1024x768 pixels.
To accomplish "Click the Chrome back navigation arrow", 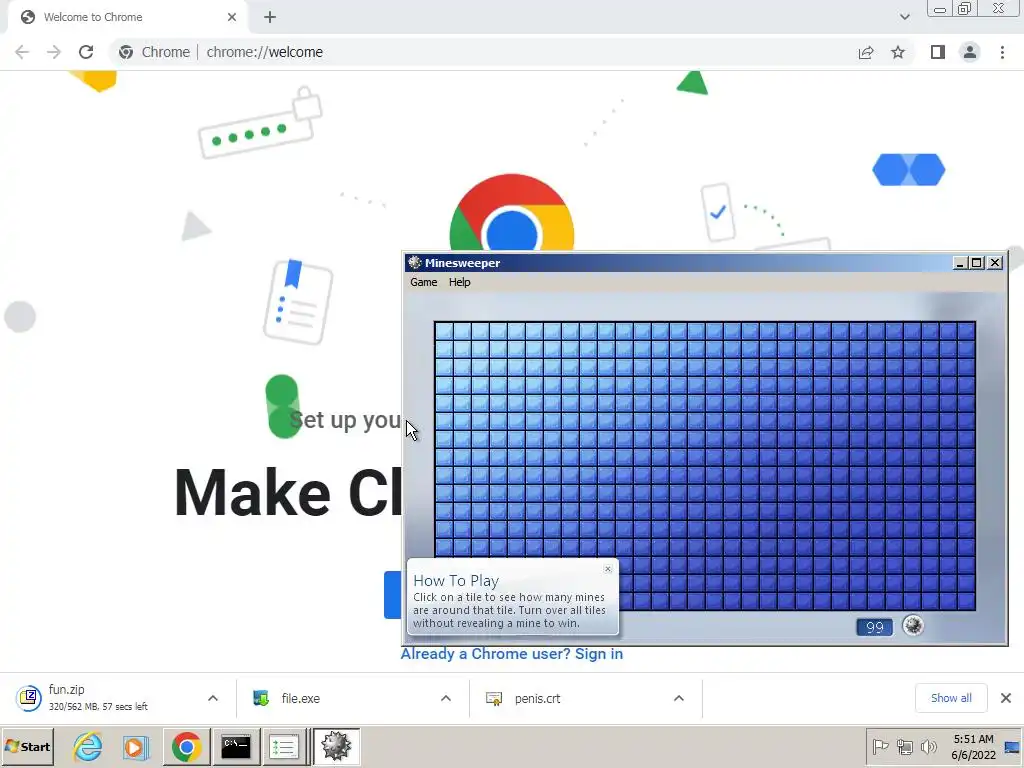I will click(x=22, y=52).
